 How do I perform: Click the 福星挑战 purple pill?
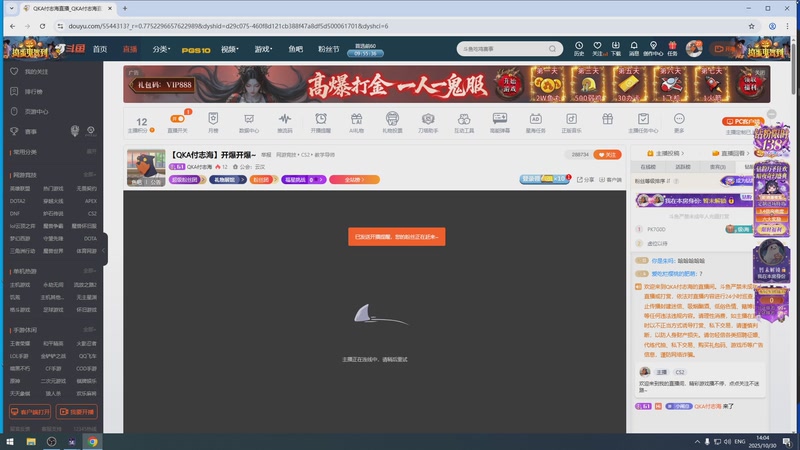click(303, 180)
